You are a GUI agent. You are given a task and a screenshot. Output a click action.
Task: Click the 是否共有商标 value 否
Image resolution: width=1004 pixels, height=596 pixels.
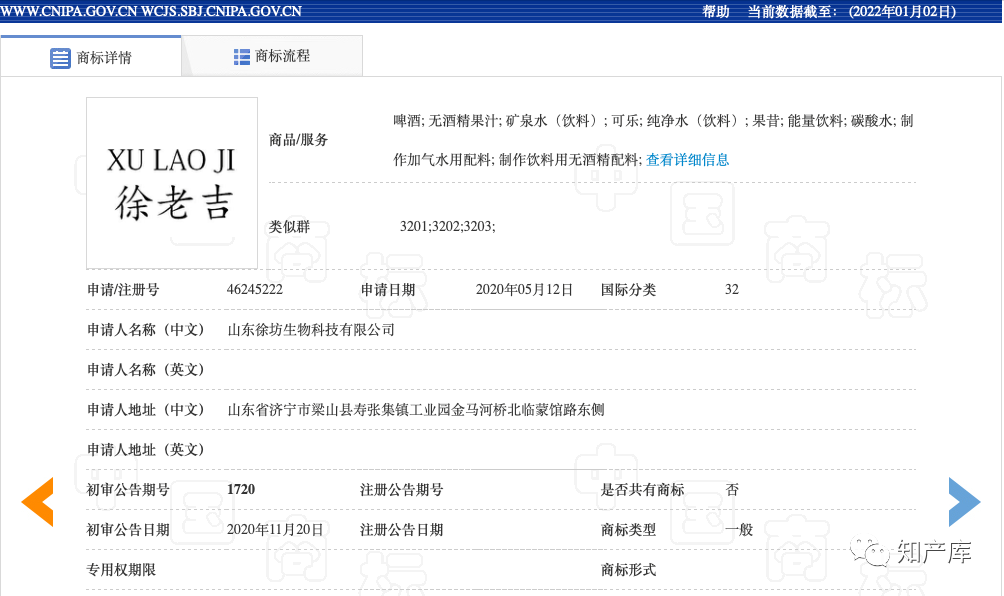tap(731, 489)
